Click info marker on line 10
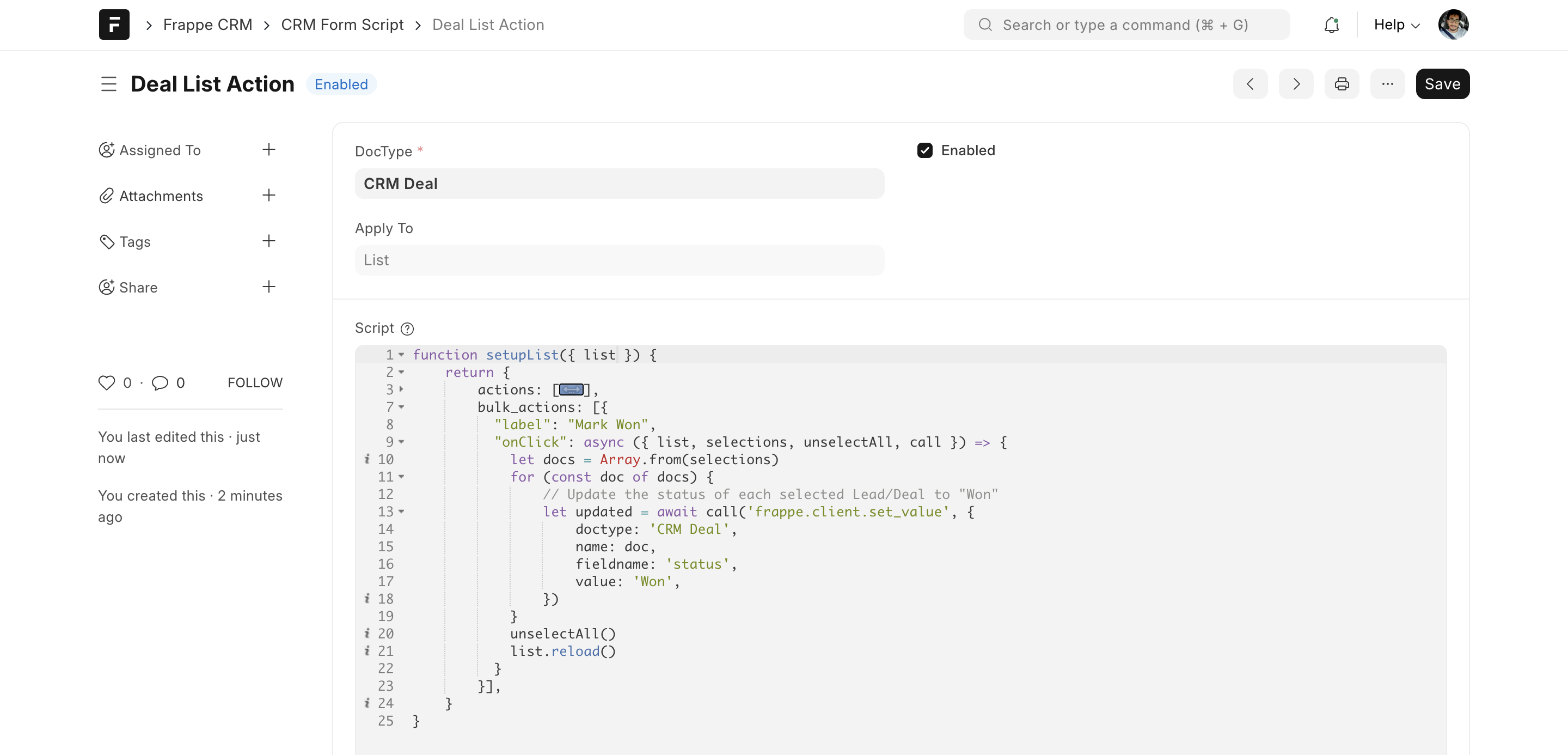 point(367,459)
